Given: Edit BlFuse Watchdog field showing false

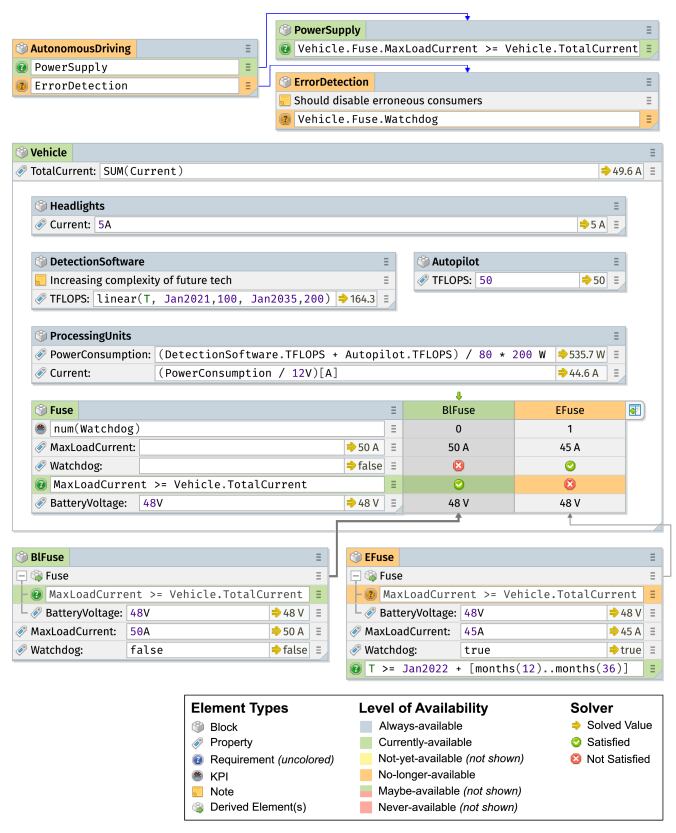Looking at the screenshot, I should pos(198,650).
